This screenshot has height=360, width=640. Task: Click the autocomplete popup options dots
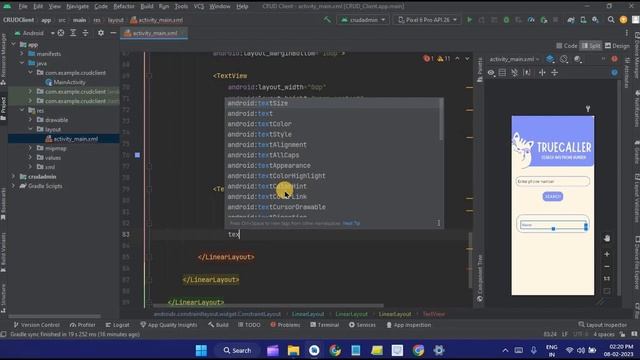[x=438, y=223]
